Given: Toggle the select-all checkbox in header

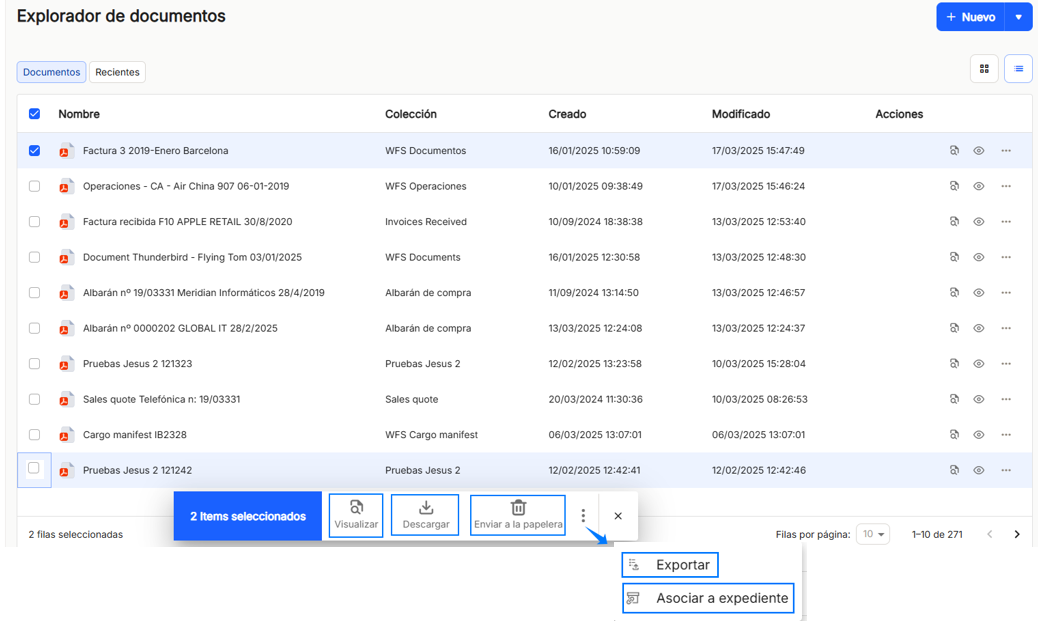Looking at the screenshot, I should (35, 114).
